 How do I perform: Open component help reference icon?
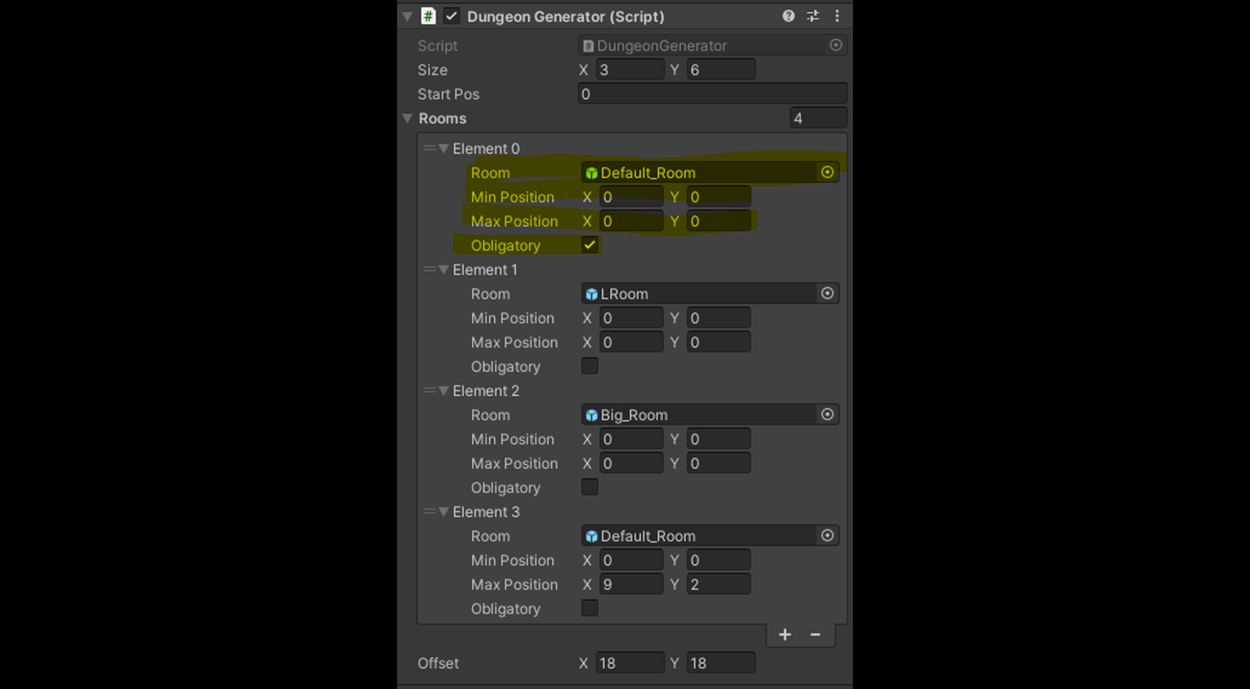[x=788, y=16]
